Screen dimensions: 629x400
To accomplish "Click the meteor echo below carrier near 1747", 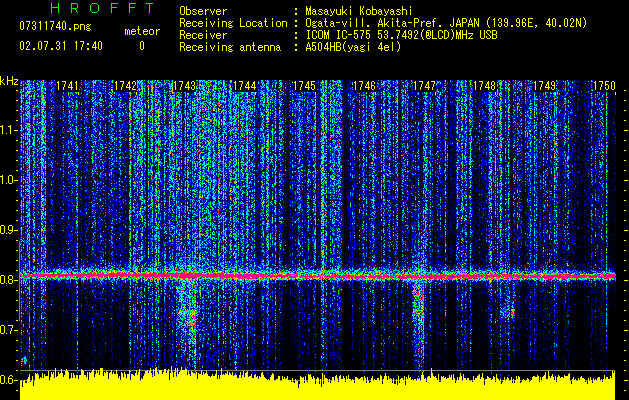I will [418, 317].
